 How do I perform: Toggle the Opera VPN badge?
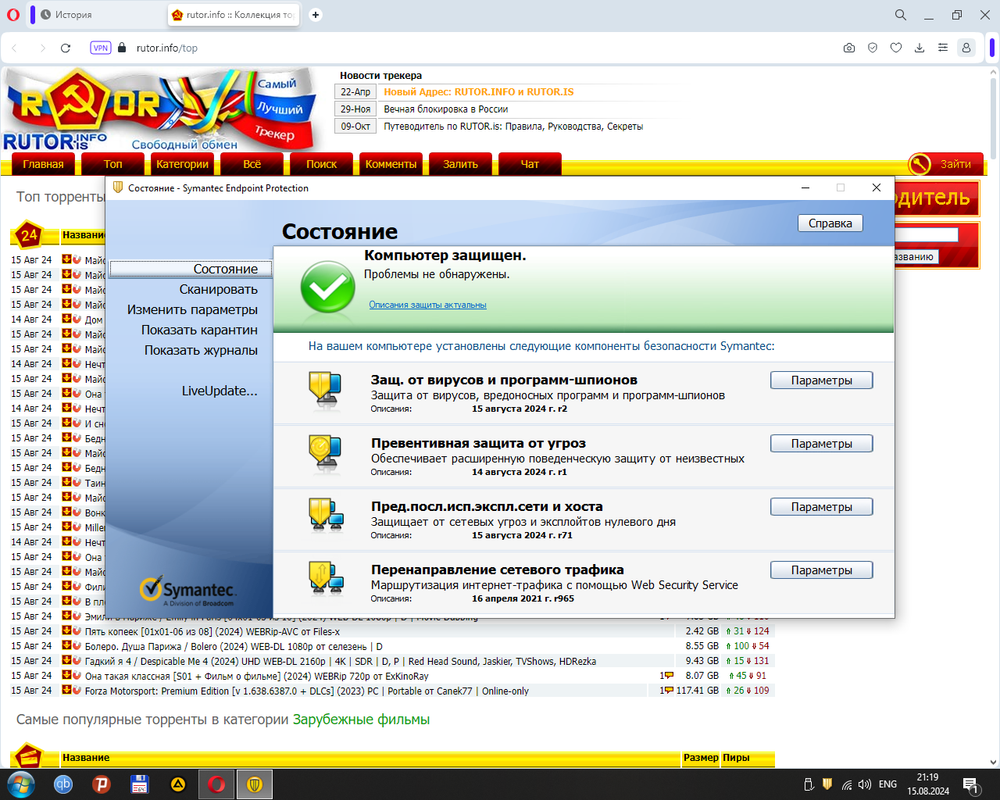pyautogui.click(x=101, y=48)
